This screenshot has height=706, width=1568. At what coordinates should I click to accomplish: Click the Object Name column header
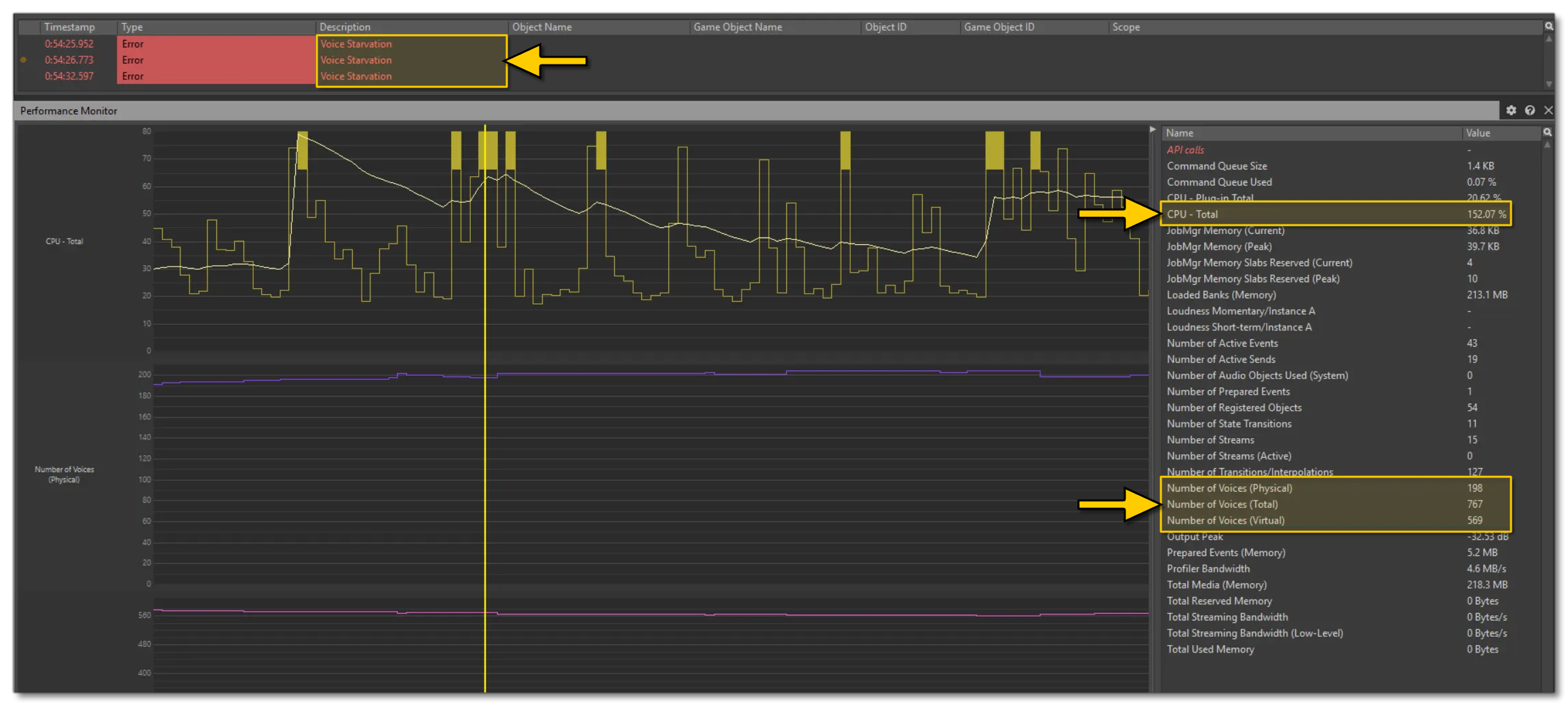[x=541, y=26]
